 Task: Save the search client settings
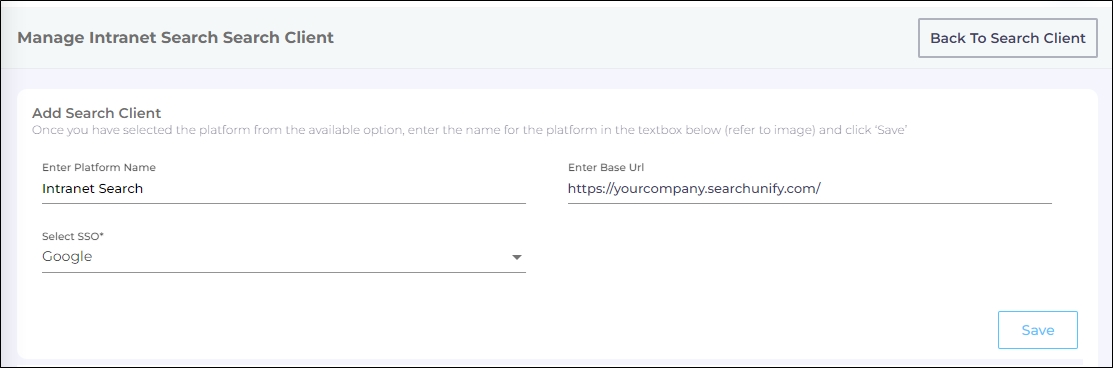[1037, 330]
